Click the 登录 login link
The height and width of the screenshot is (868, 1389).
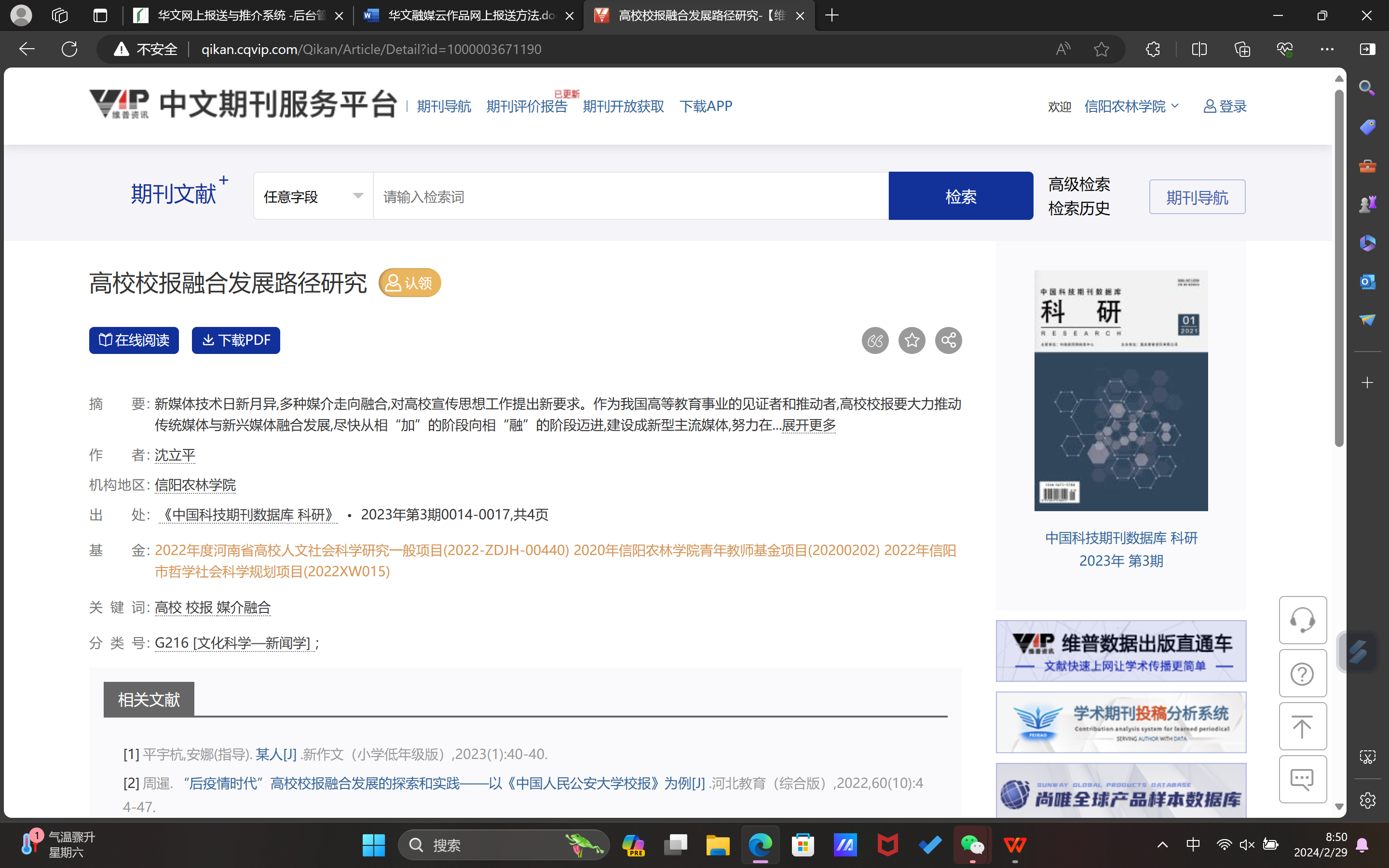[x=1225, y=106]
